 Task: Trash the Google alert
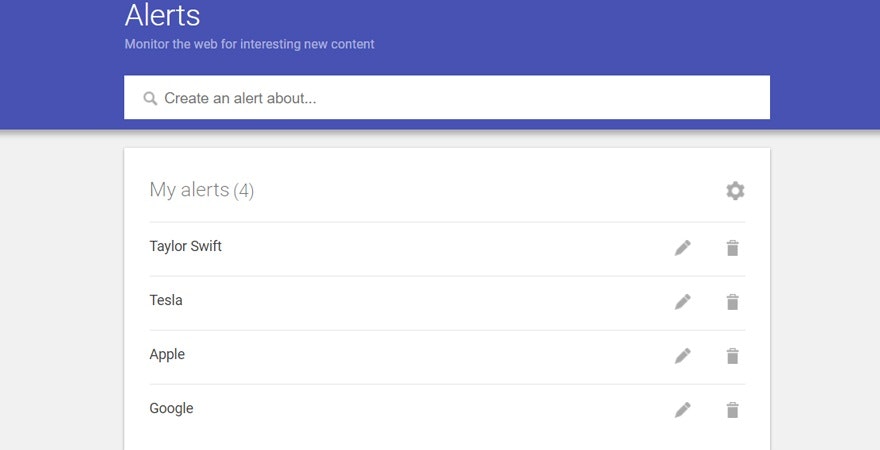pos(732,410)
